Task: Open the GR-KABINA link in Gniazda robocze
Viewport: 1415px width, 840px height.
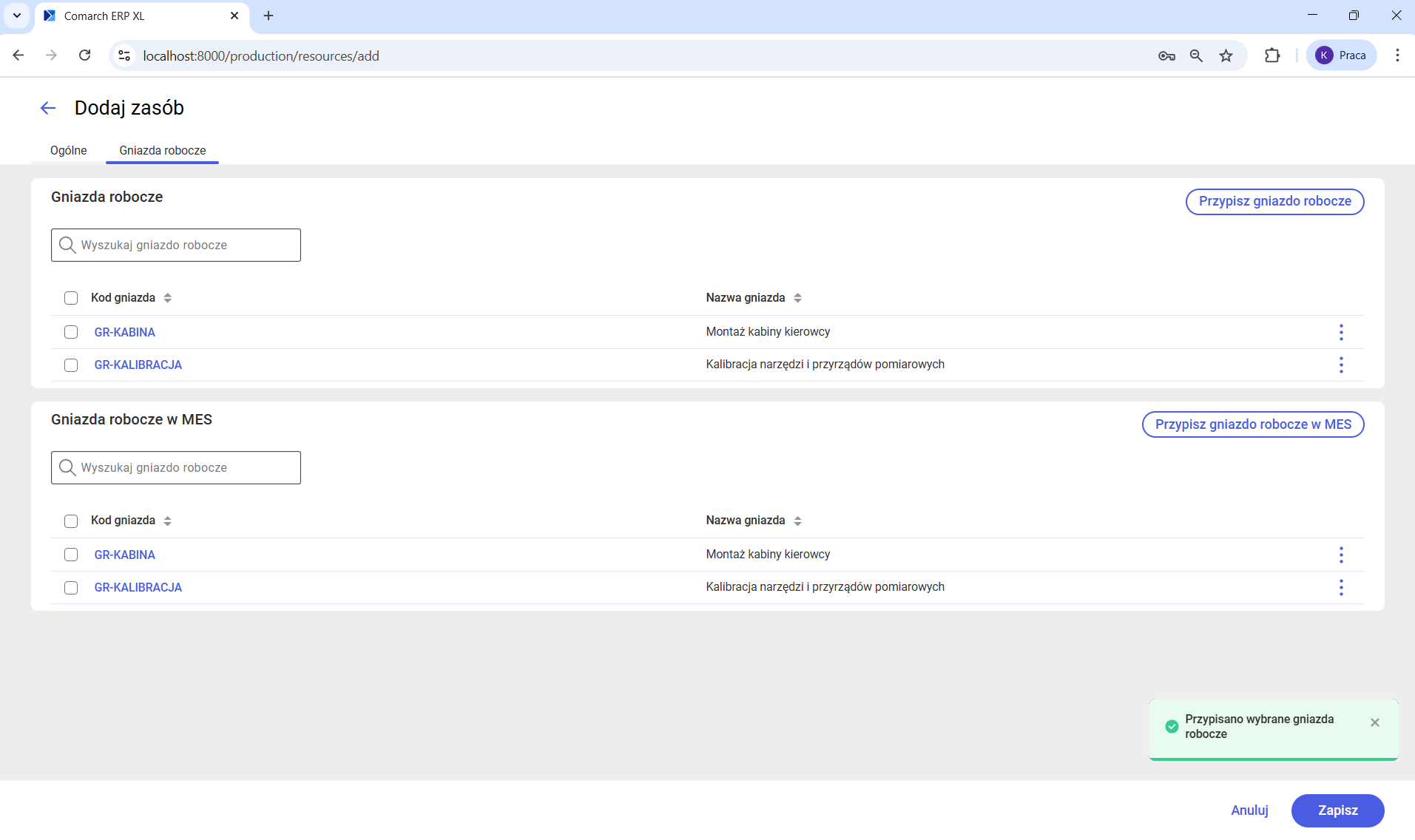Action: [x=125, y=332]
